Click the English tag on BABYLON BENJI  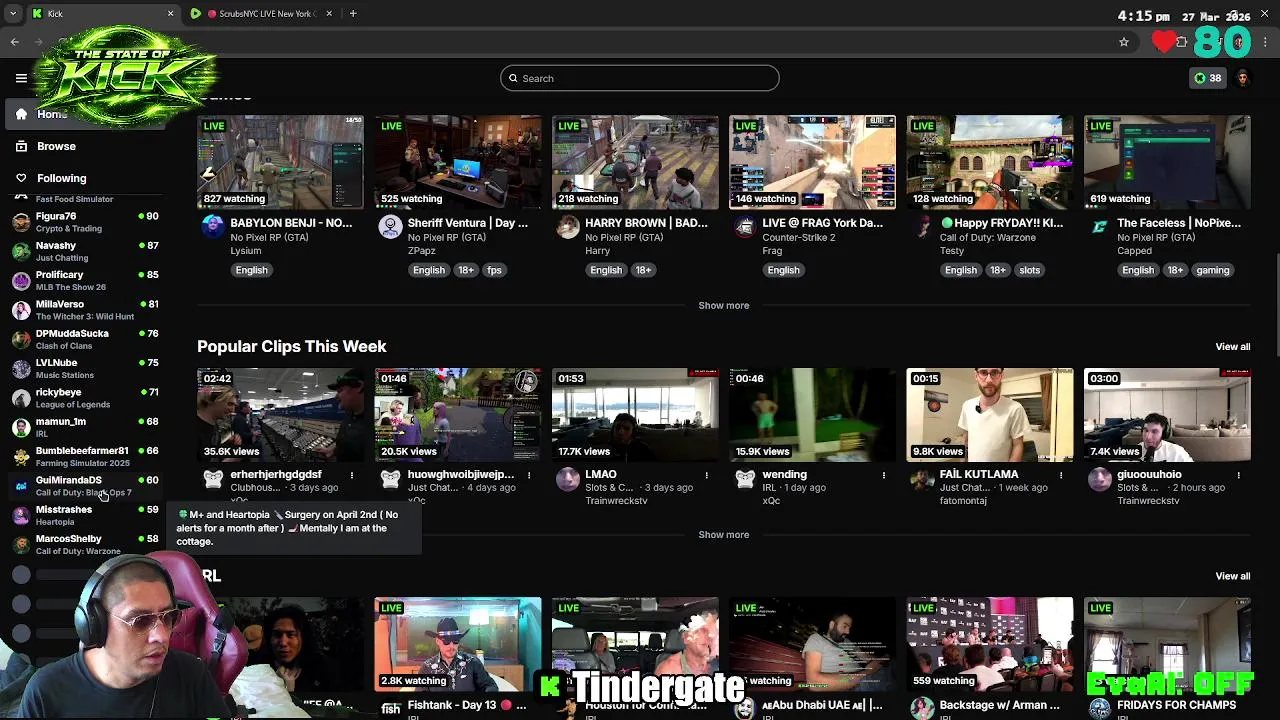pyautogui.click(x=251, y=270)
